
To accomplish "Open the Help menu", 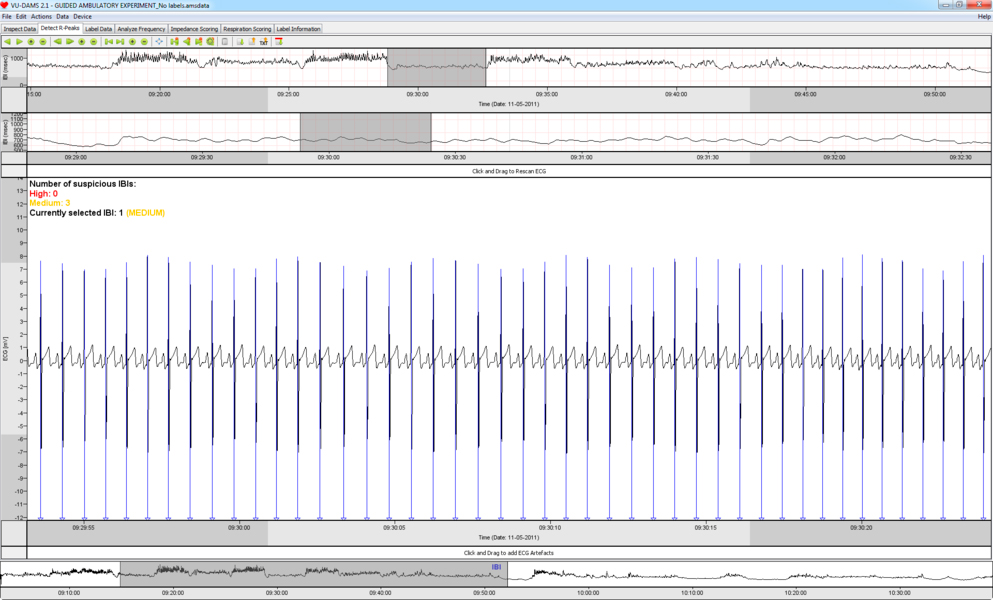I will point(984,16).
